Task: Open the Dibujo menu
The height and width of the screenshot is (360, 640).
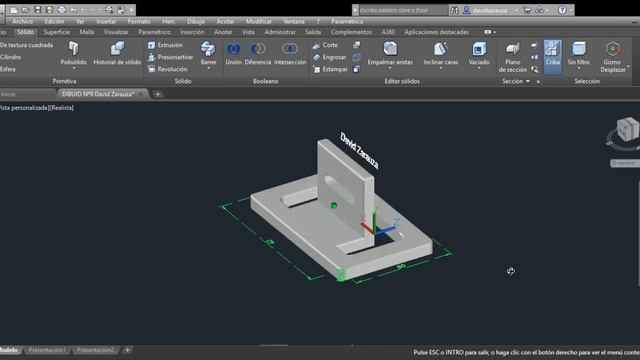Action: click(x=196, y=21)
